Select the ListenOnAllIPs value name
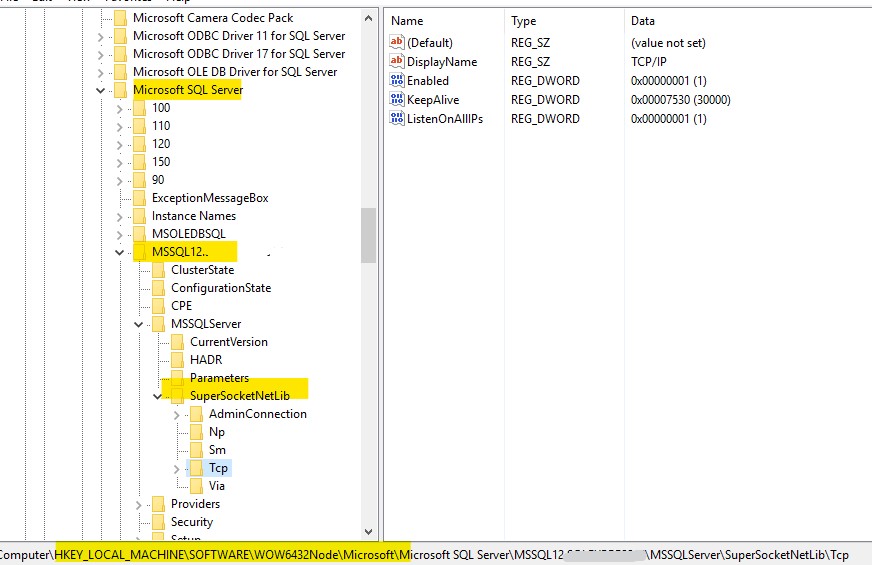The height and width of the screenshot is (565, 872). tap(445, 118)
